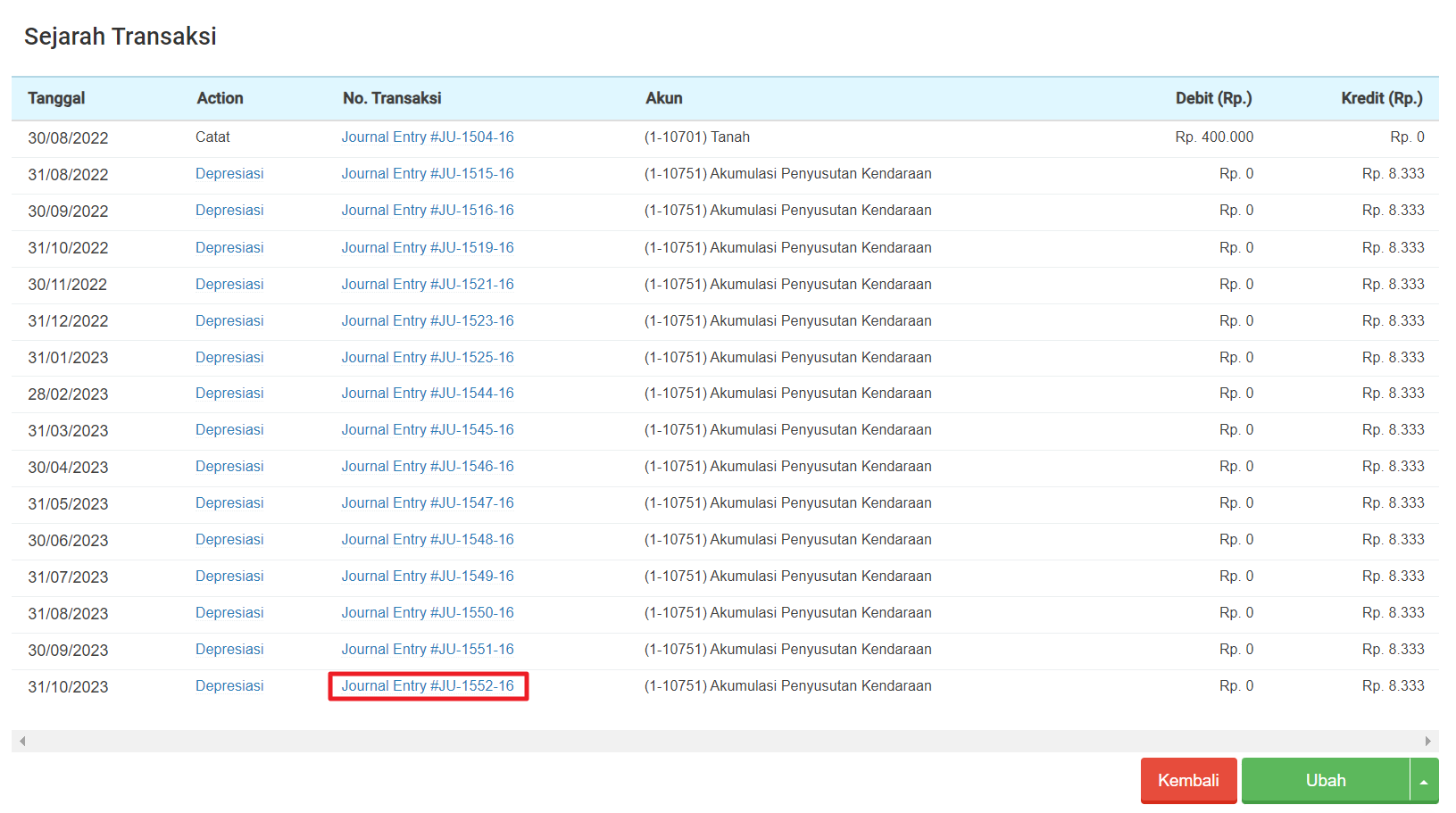Click Depresiasi link dated 31/05/2023

coord(229,503)
